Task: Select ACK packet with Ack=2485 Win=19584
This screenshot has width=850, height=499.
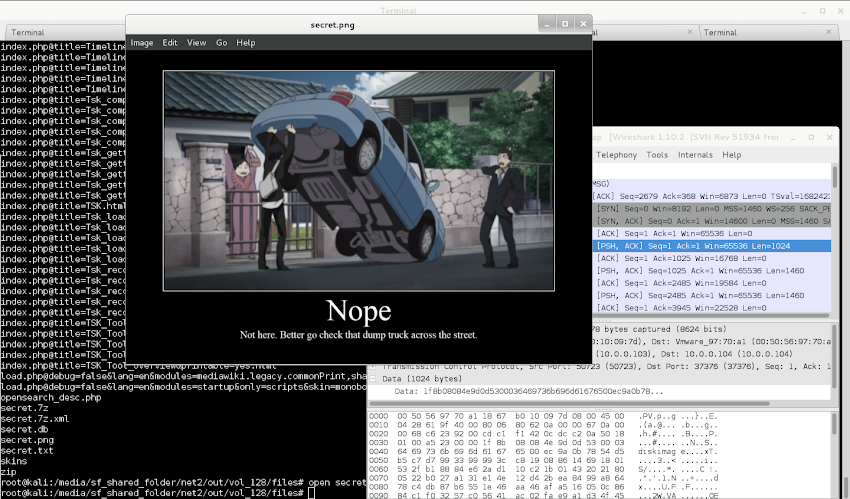Action: pos(711,283)
